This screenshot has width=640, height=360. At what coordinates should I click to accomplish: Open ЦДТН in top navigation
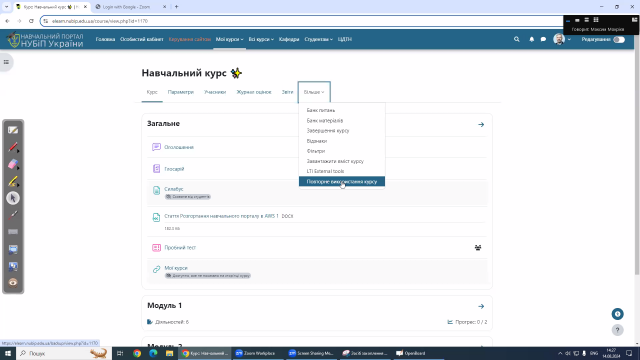coord(344,39)
